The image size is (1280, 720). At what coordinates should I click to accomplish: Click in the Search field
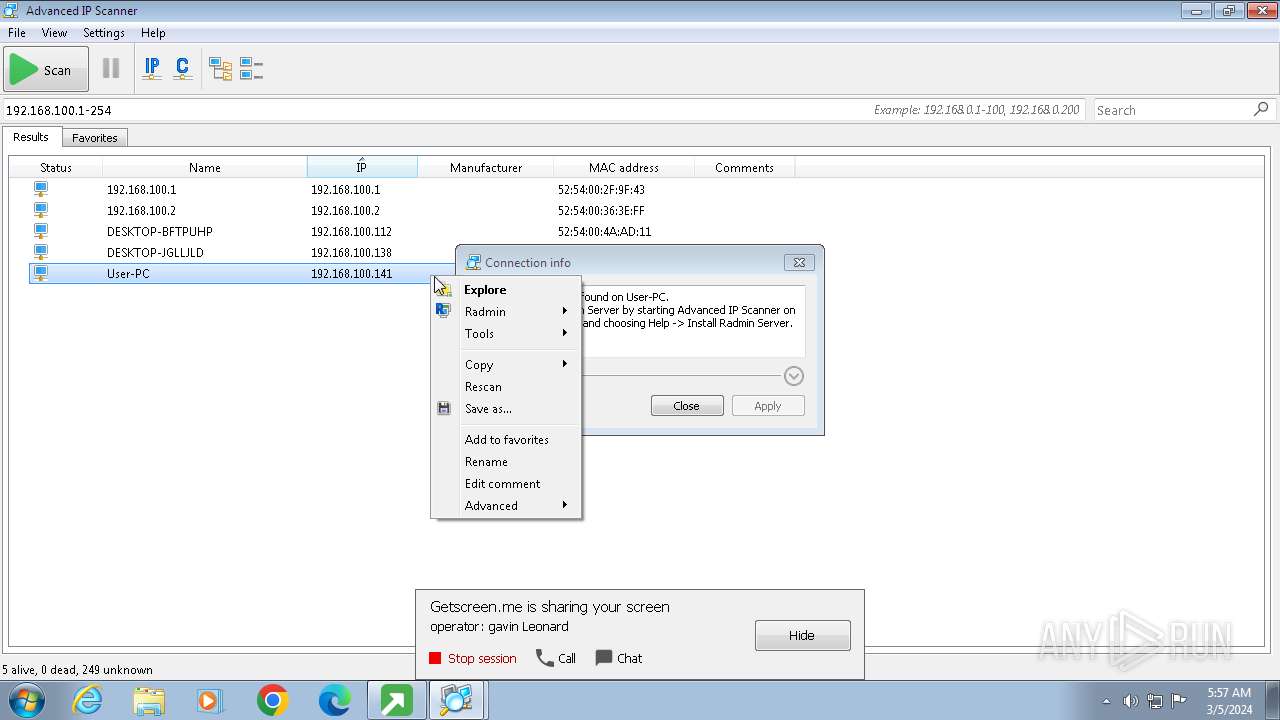pyautogui.click(x=1172, y=110)
